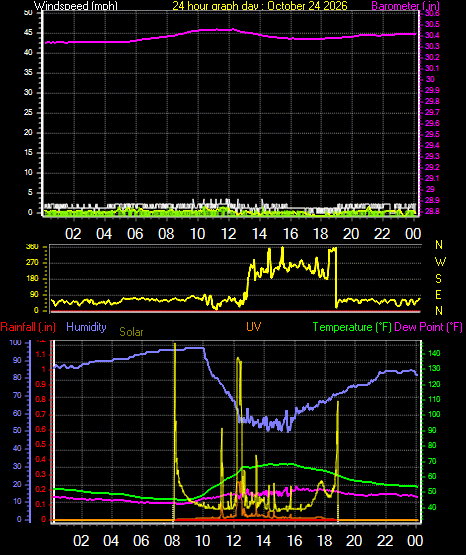Click hour '18' under the bottom humidity graph

(324, 541)
